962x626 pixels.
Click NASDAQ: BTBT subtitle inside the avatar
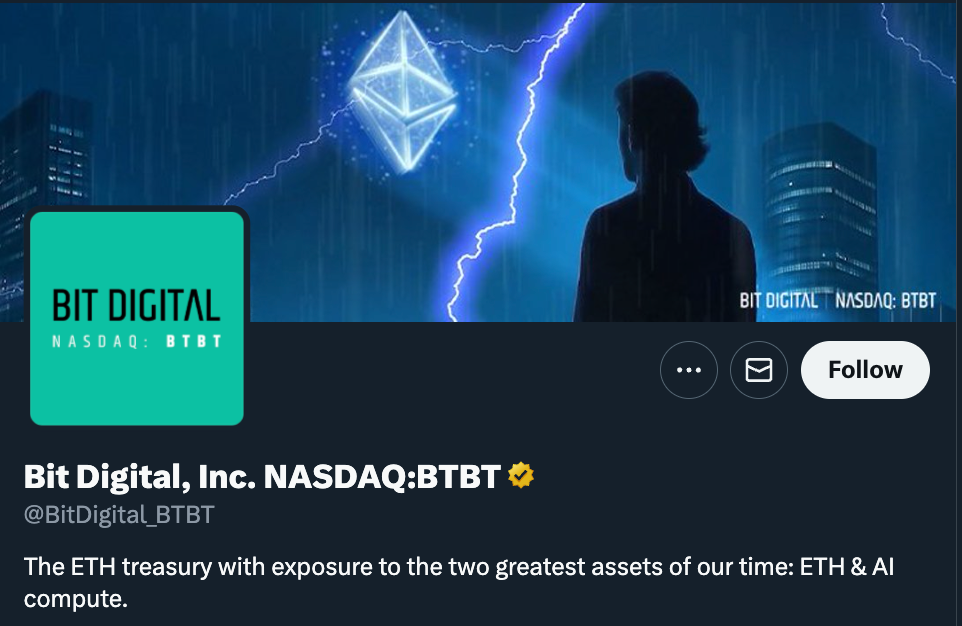137,341
